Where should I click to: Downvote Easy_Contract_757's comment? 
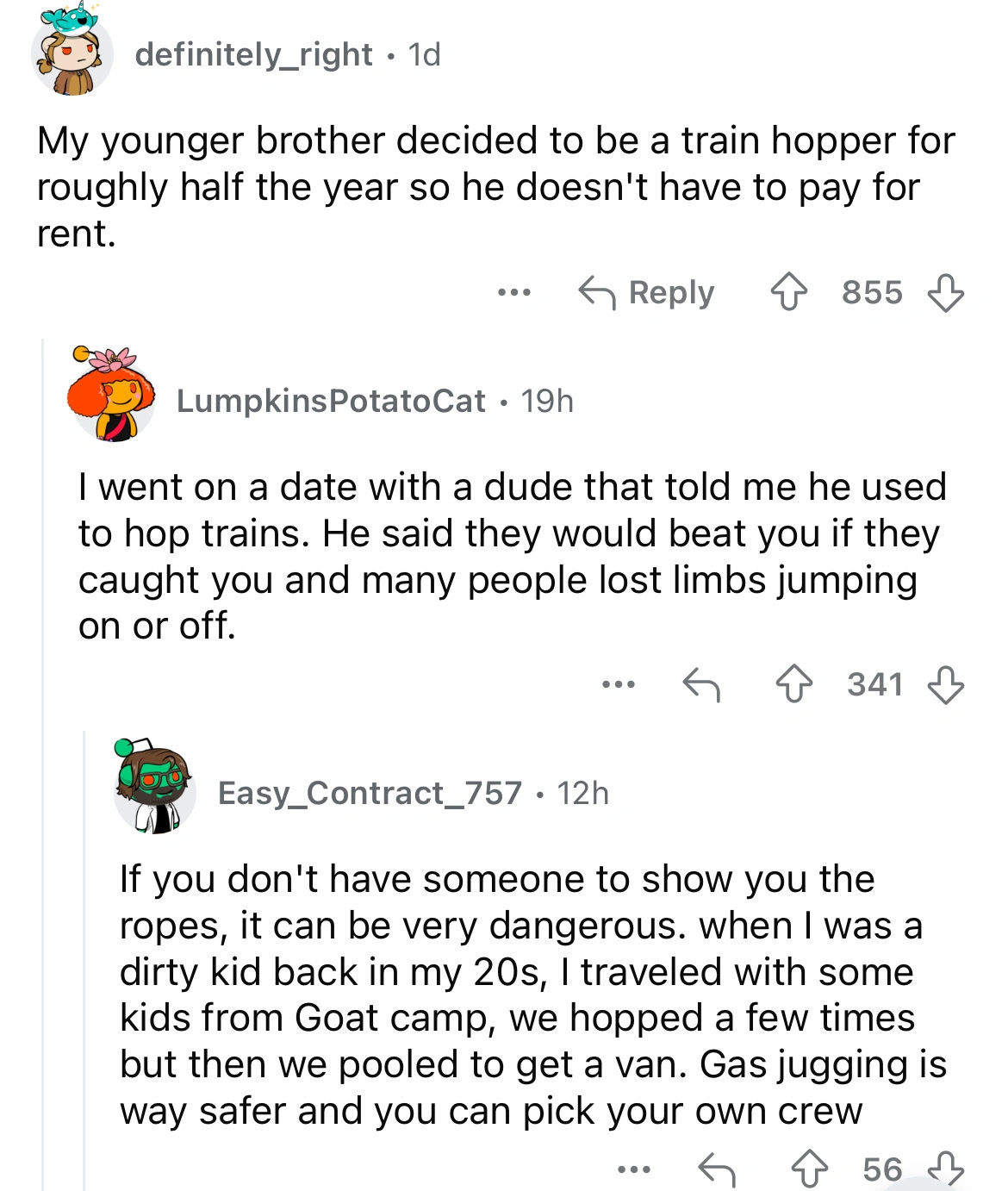[x=945, y=1168]
